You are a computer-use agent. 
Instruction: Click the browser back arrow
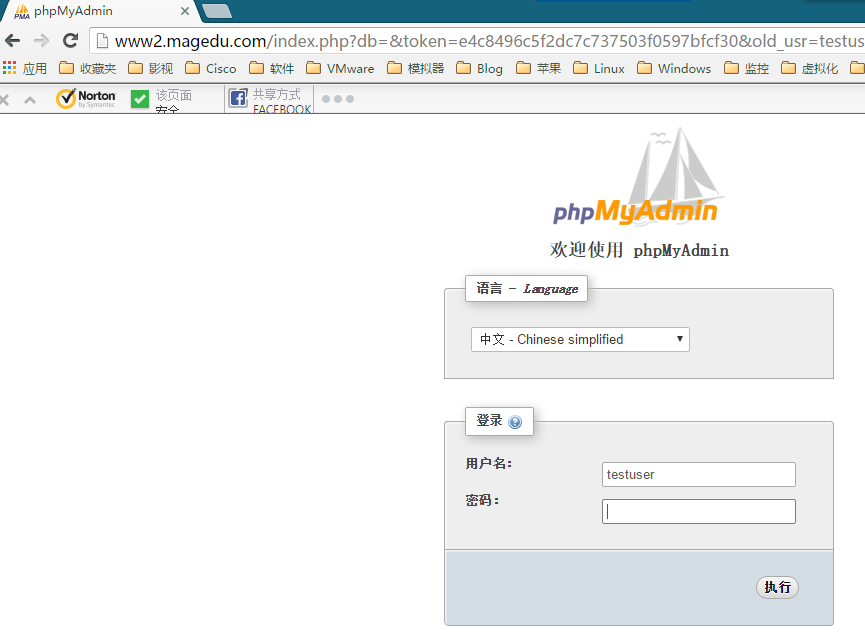coord(12,40)
